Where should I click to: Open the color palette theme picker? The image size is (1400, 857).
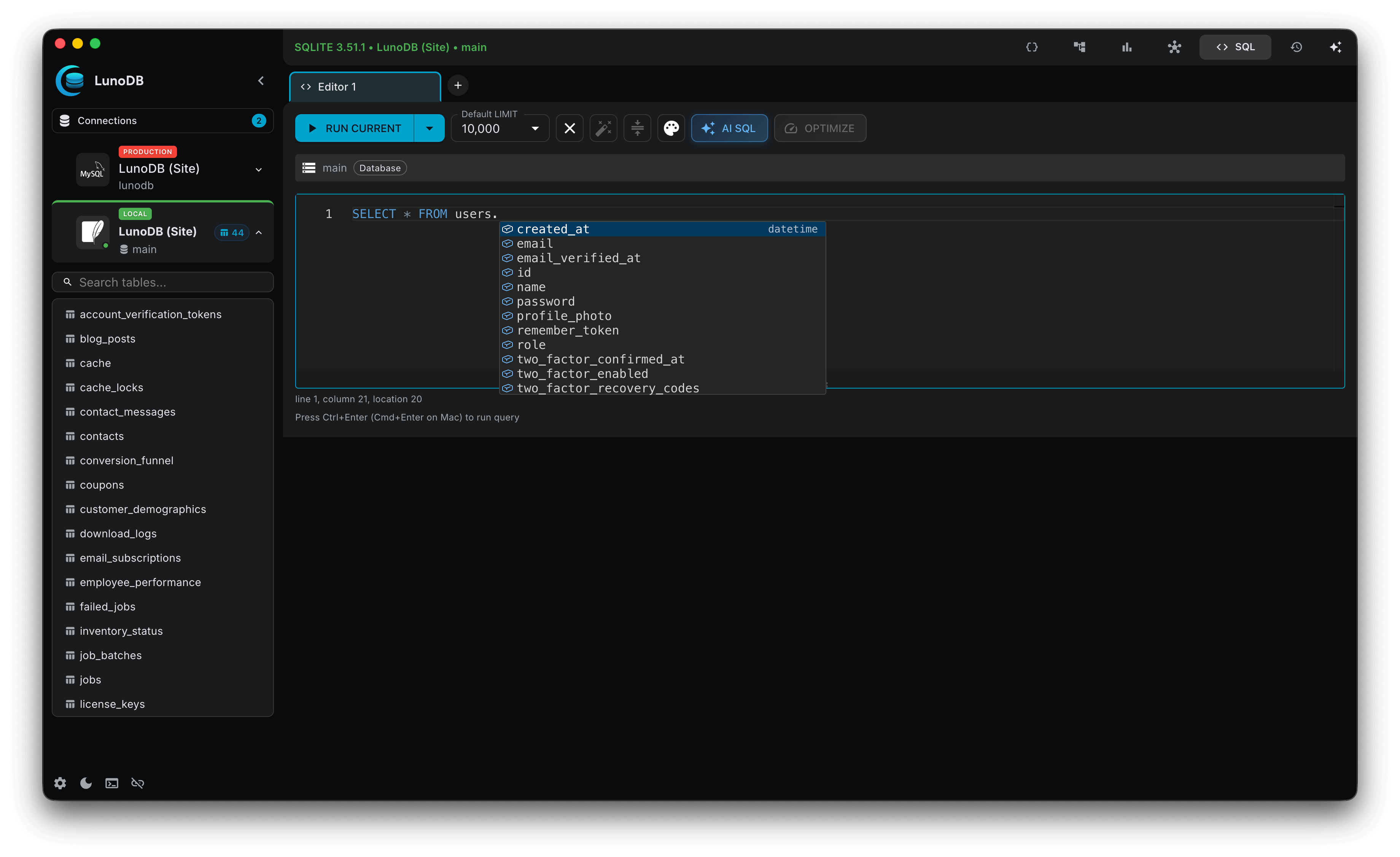671,128
